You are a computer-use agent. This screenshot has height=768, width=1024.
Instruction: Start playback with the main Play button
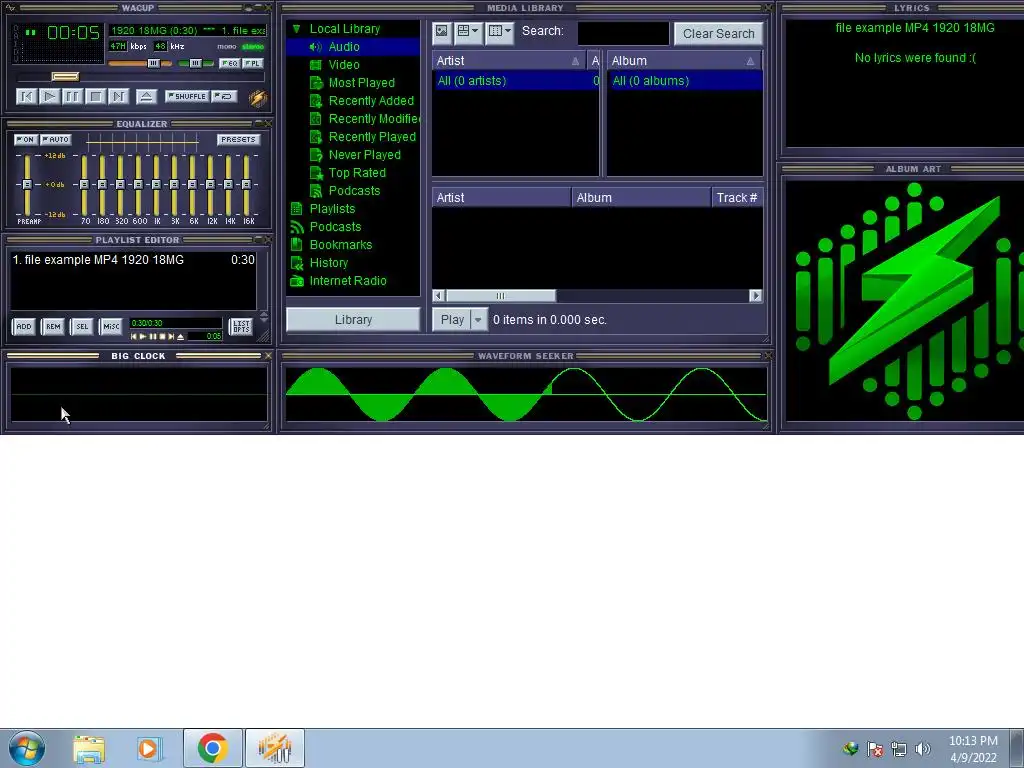(49, 97)
